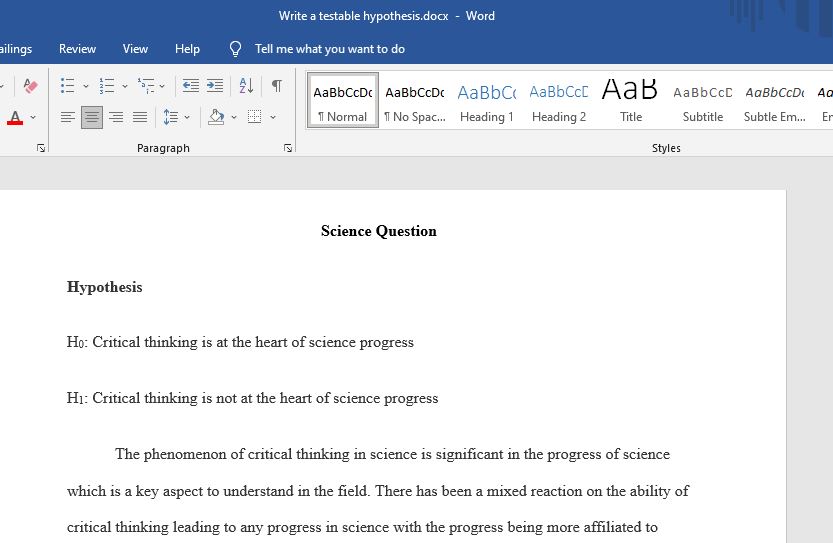Open bullet library dropdown arrow

[86, 86]
